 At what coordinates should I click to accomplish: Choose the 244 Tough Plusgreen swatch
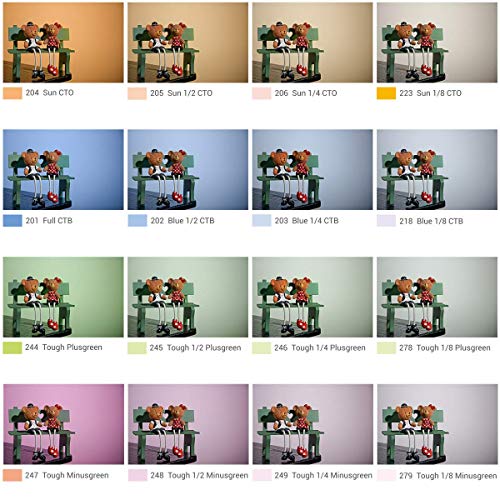point(13,348)
